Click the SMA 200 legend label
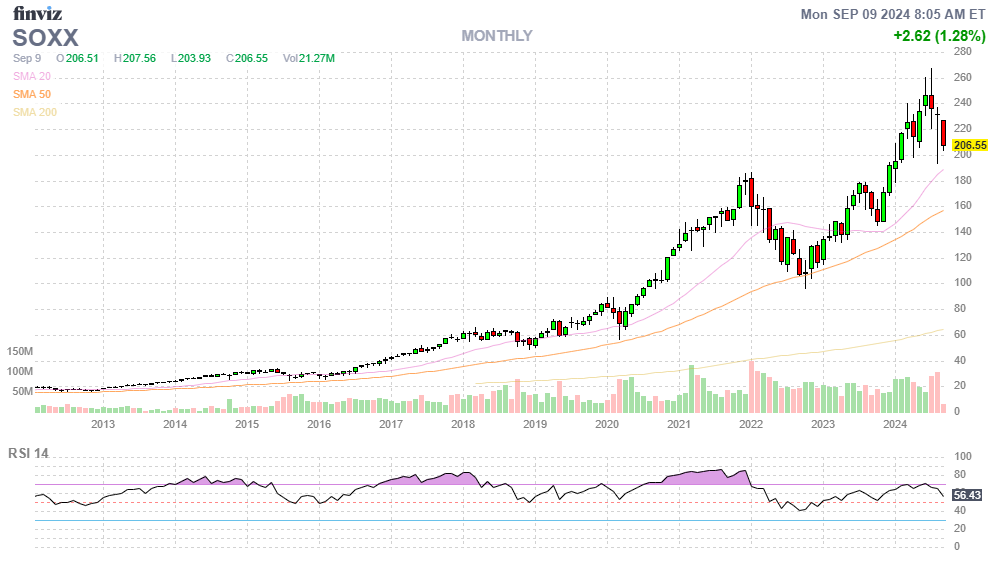 coord(35,112)
